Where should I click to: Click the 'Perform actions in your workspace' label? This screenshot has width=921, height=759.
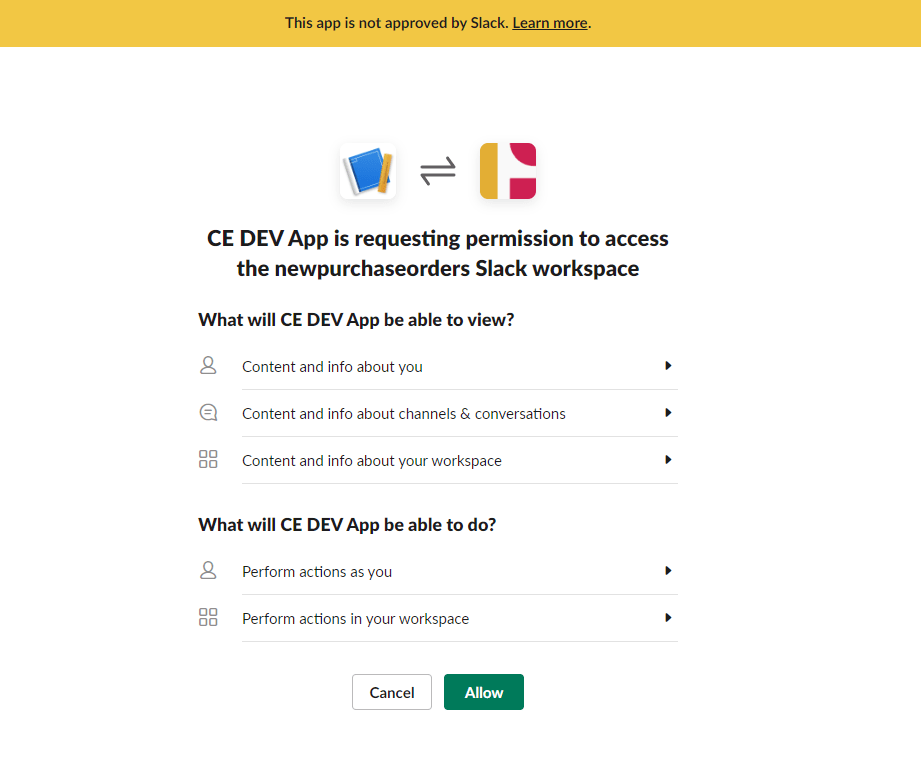point(355,619)
